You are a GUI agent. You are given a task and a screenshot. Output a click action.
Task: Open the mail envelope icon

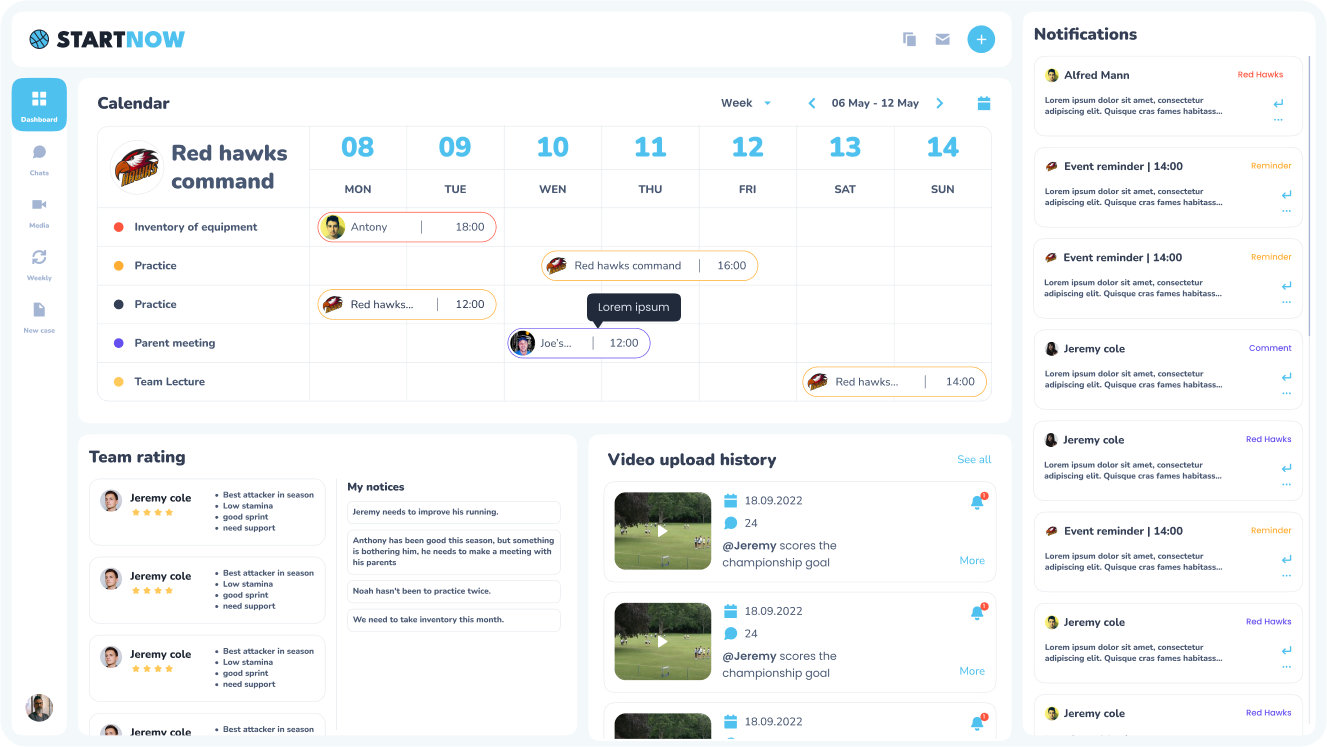tap(942, 39)
